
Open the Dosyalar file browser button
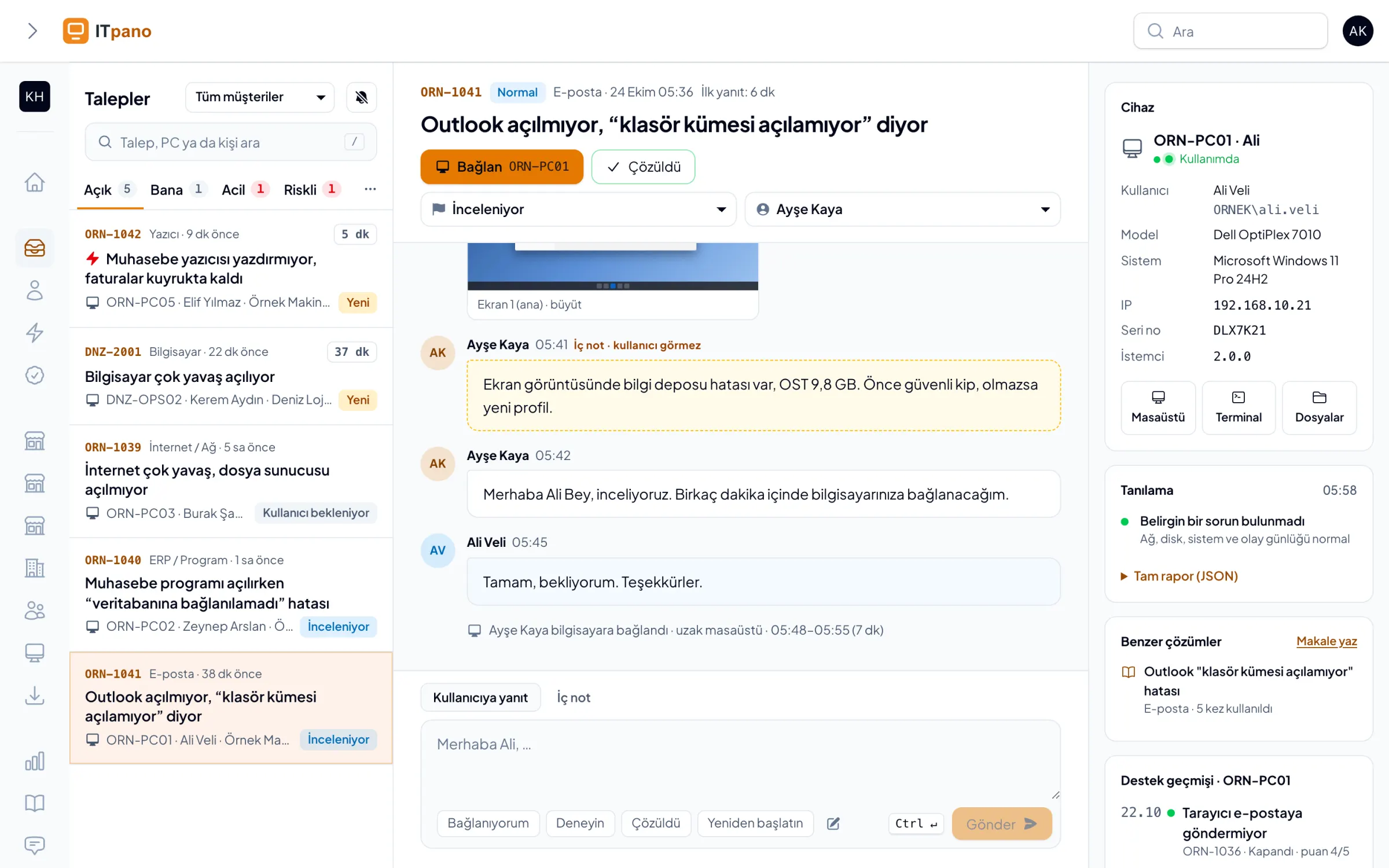click(1319, 407)
